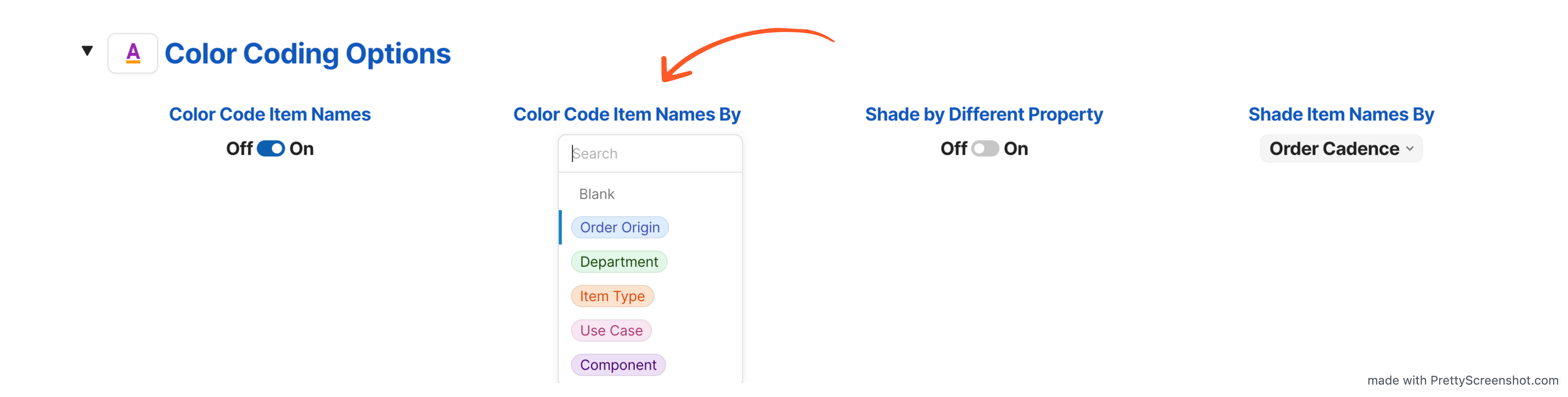Image resolution: width=1568 pixels, height=397 pixels.
Task: Click the chevron beside Order Cadence
Action: click(1410, 149)
